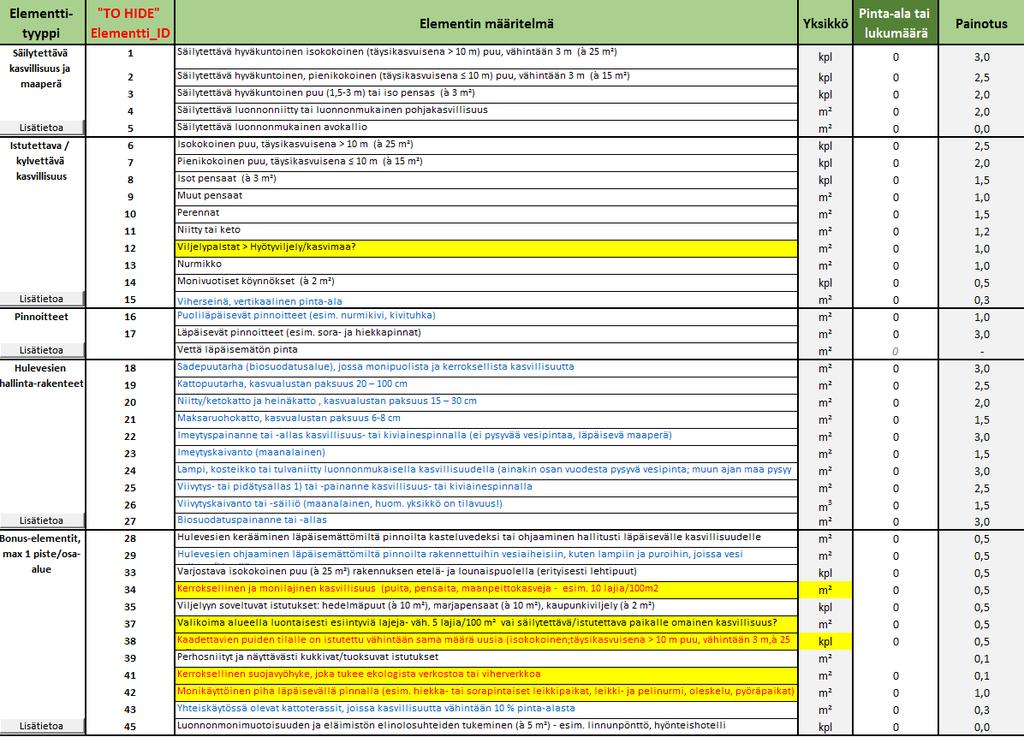Viewport: 1024px width, 737px height.
Task: Click the "TO HIDE Elementti_ID" header
Action: [x=130, y=23]
